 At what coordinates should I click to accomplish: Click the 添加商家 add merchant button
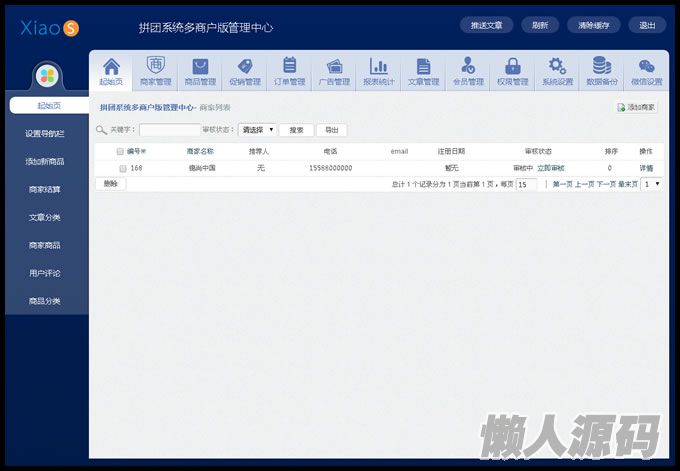click(x=636, y=107)
